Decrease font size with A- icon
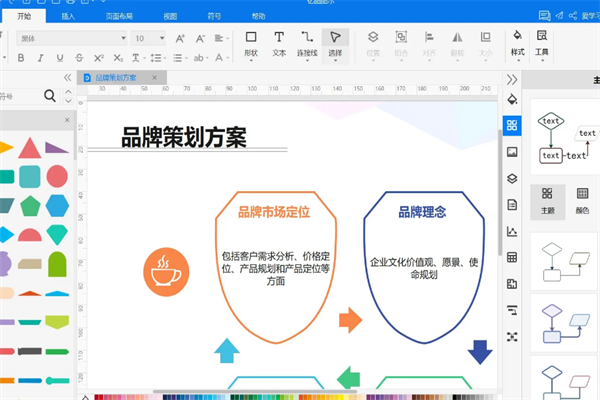 click(x=200, y=38)
